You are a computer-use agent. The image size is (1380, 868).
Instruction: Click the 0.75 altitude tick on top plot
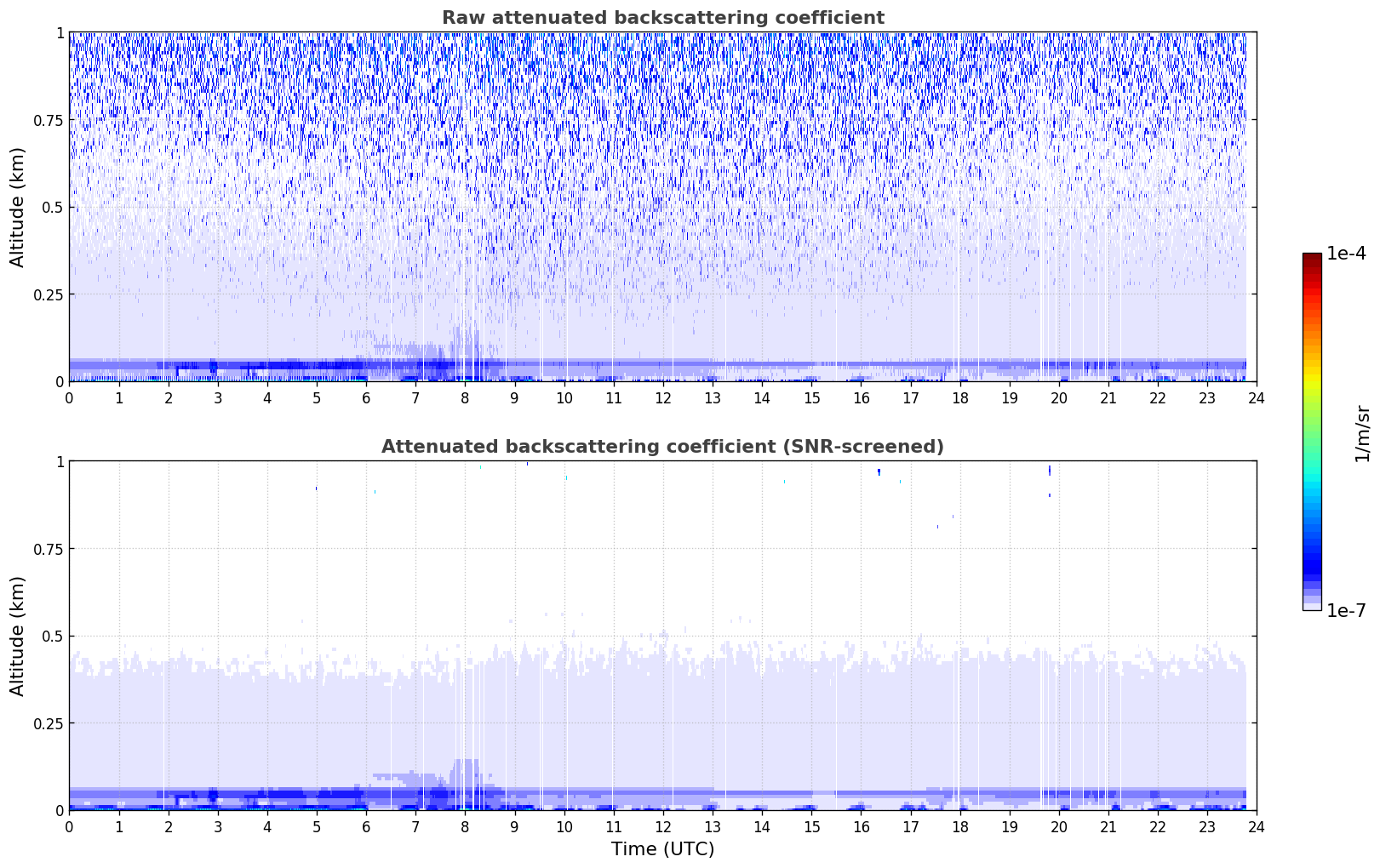click(x=48, y=120)
